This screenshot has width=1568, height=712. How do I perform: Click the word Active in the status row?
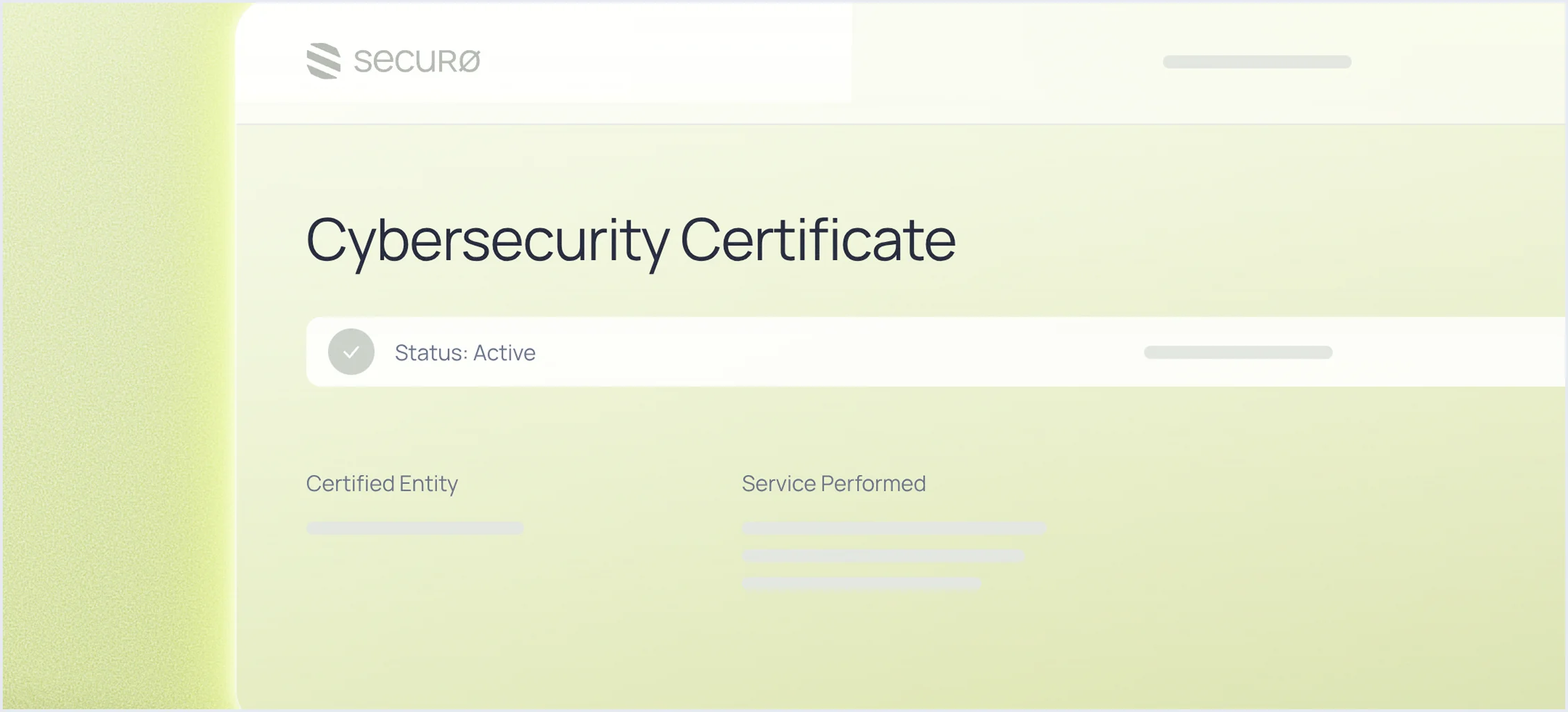[504, 353]
